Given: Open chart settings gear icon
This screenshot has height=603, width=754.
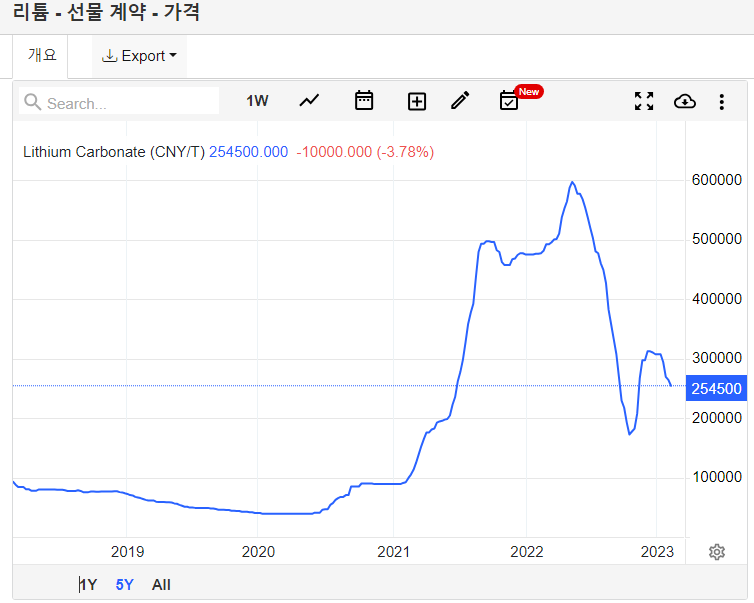Looking at the screenshot, I should tap(716, 552).
